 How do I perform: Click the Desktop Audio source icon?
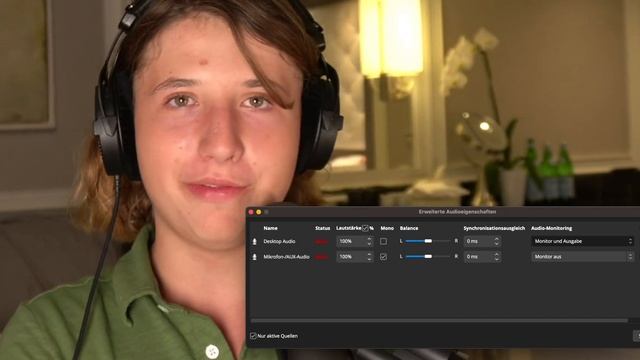tap(255, 242)
